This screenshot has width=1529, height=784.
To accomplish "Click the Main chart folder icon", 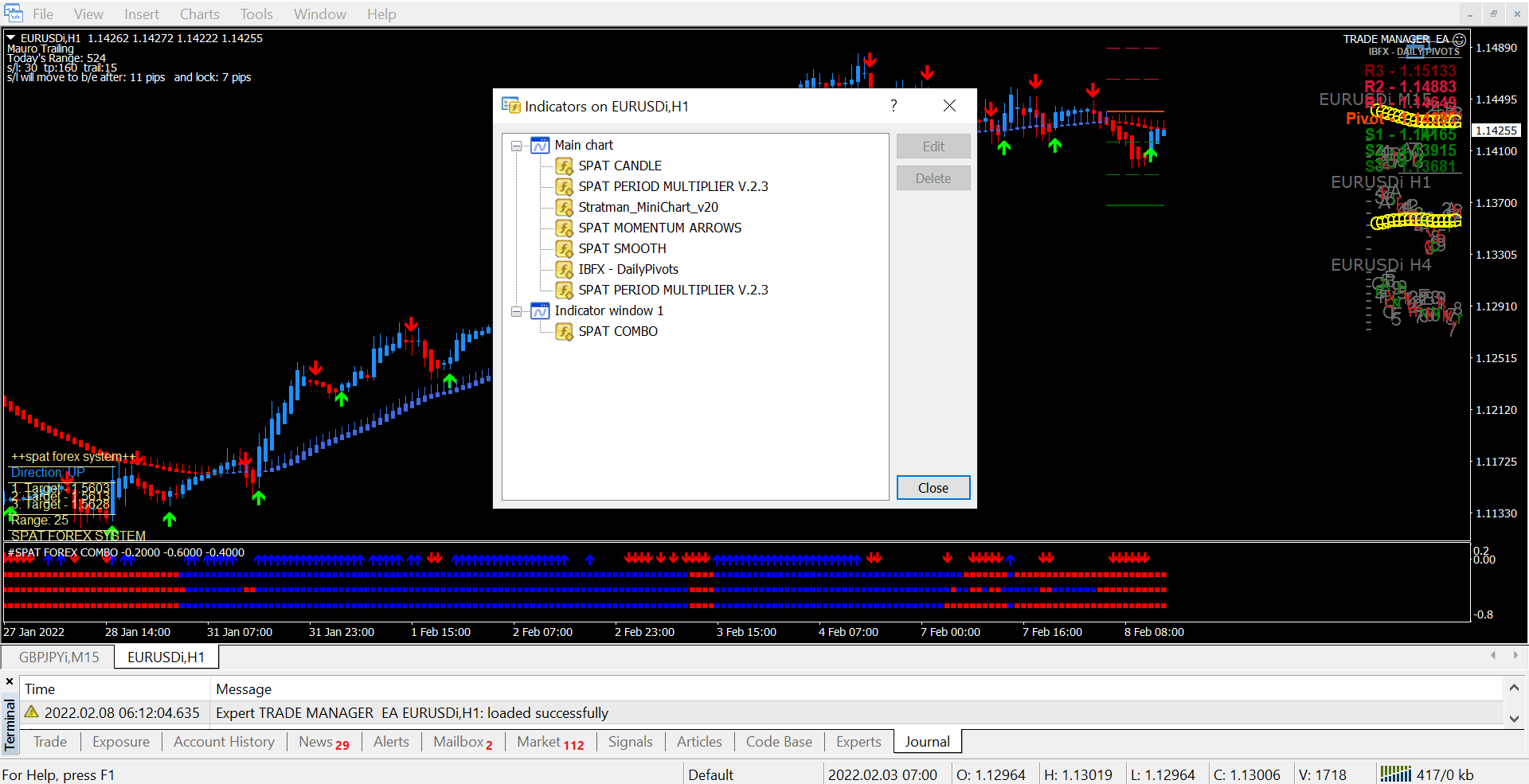I will pos(540,145).
